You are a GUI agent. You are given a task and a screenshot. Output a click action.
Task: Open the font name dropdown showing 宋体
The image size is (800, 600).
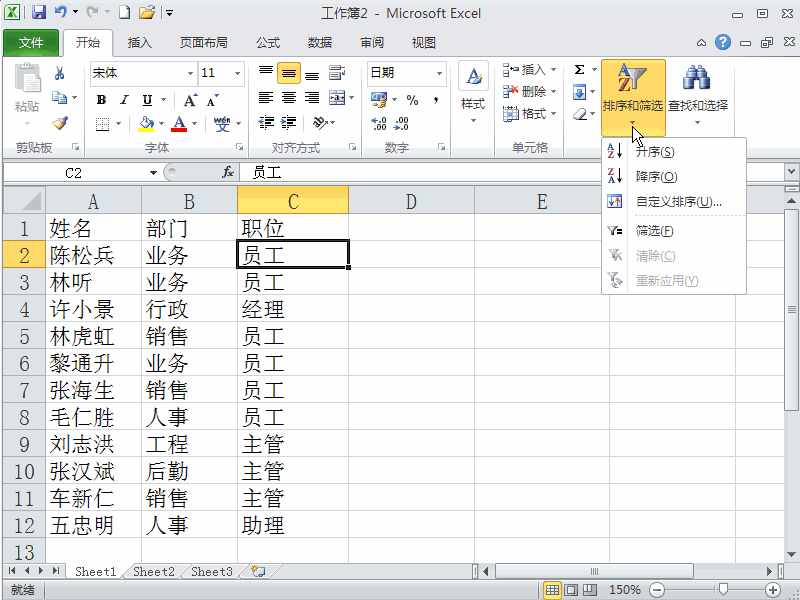[x=190, y=73]
